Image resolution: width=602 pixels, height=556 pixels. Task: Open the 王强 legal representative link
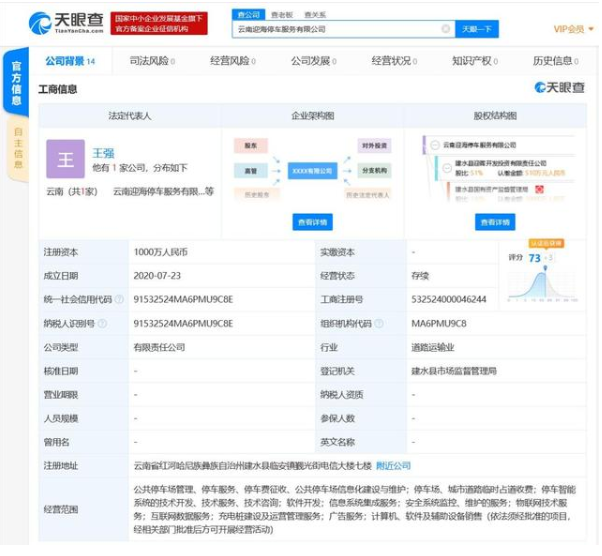click(x=103, y=152)
